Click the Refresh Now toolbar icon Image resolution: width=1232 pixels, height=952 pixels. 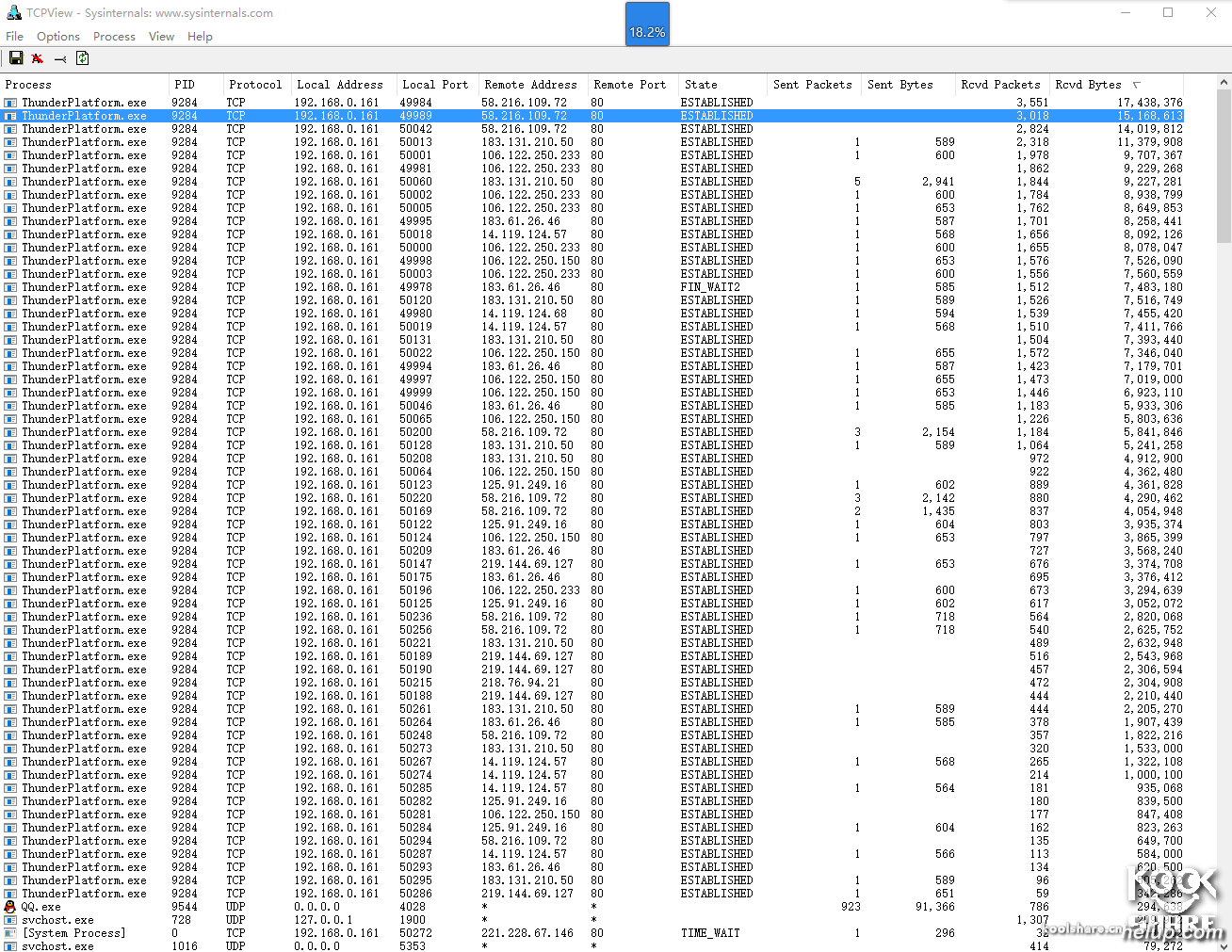(82, 58)
